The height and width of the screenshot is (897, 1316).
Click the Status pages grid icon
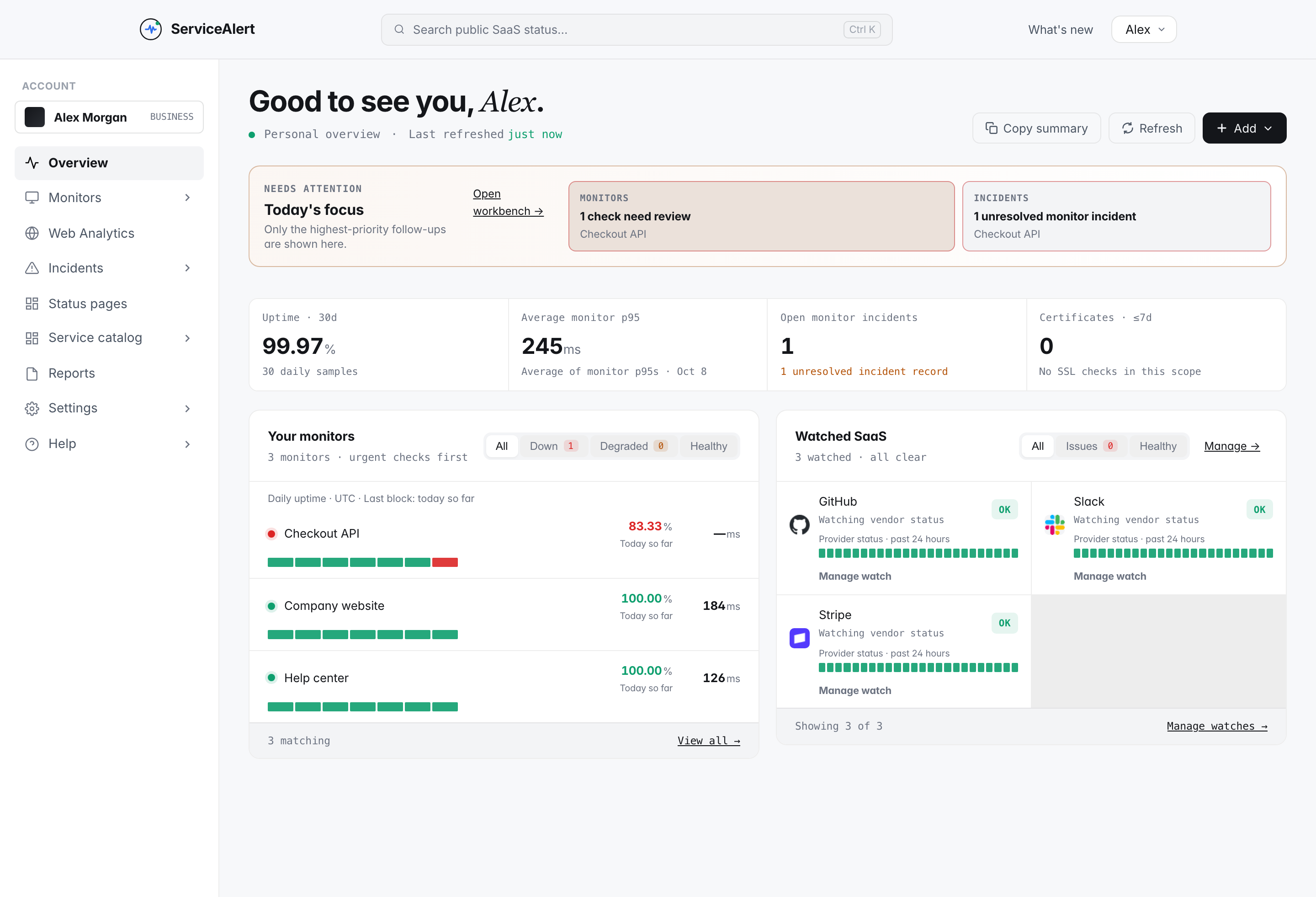tap(32, 303)
